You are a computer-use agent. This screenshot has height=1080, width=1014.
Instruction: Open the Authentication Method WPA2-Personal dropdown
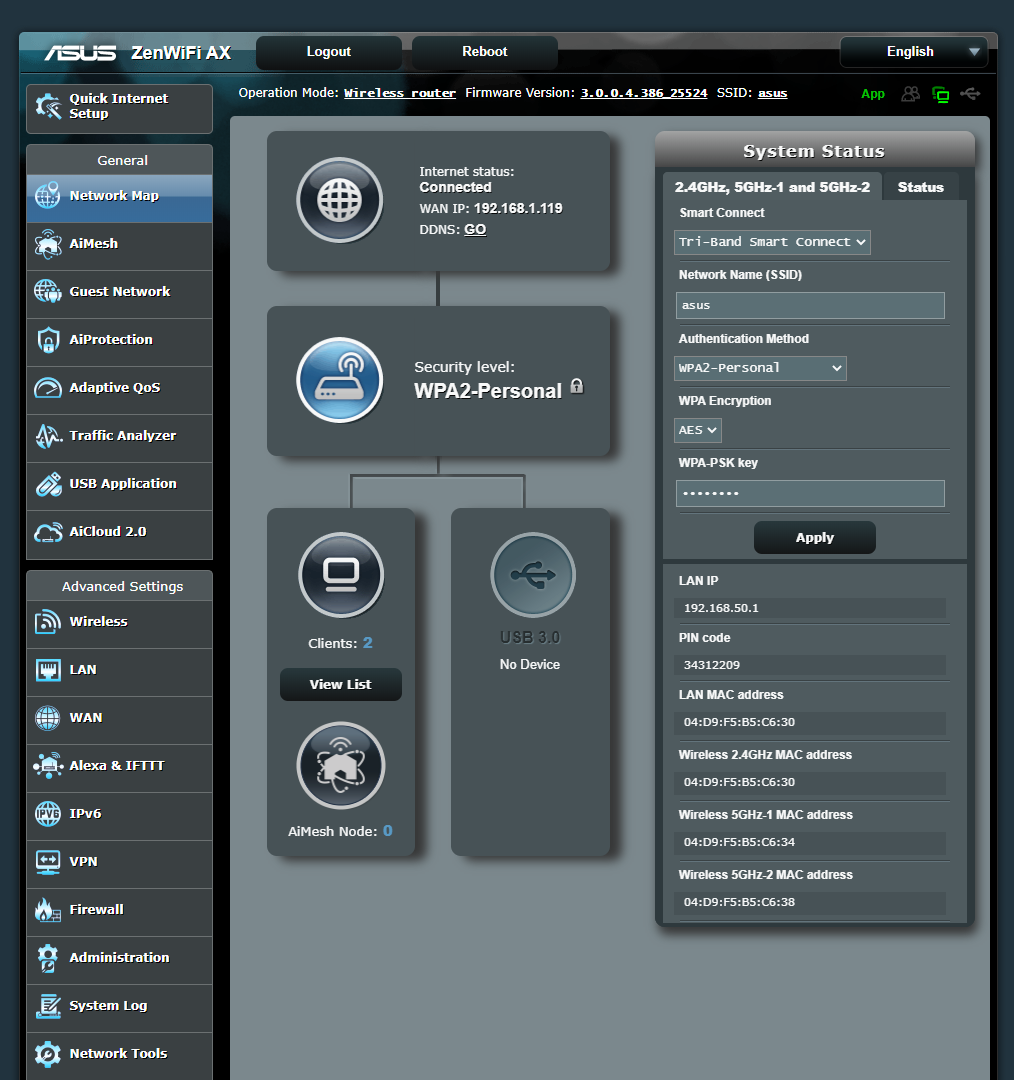(x=760, y=368)
